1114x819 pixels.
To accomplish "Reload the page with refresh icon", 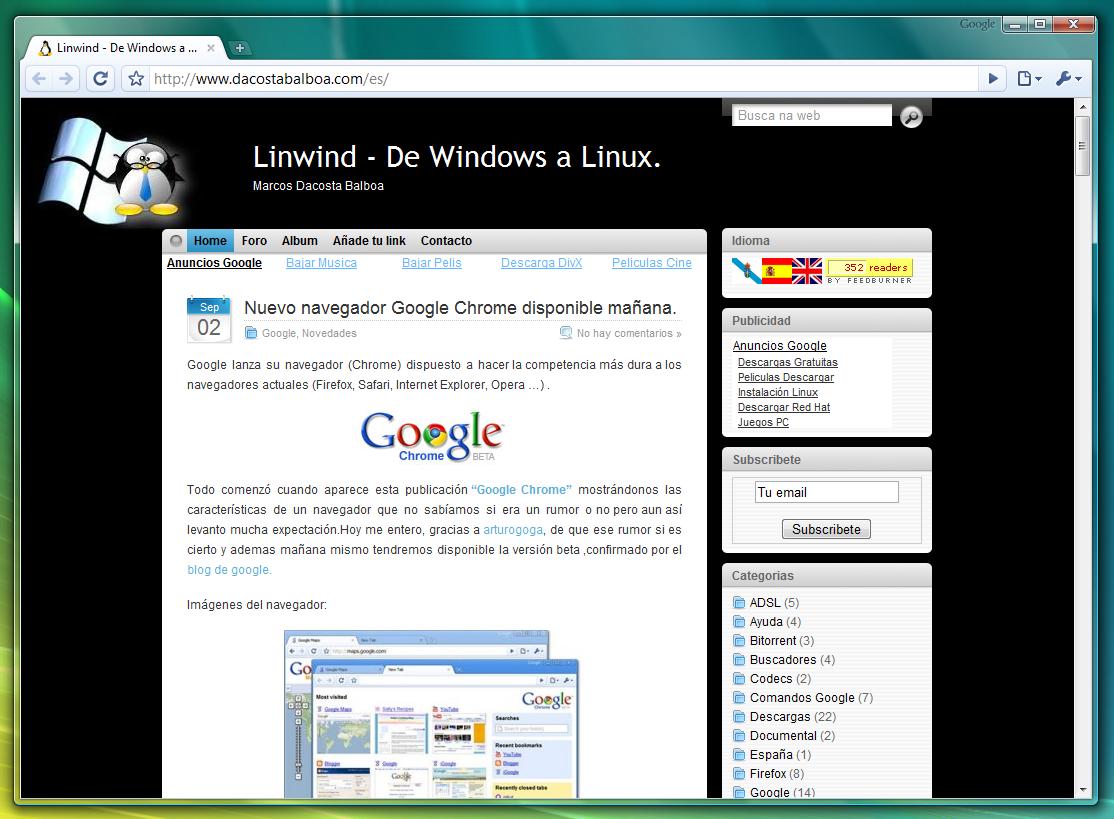I will tap(100, 78).
